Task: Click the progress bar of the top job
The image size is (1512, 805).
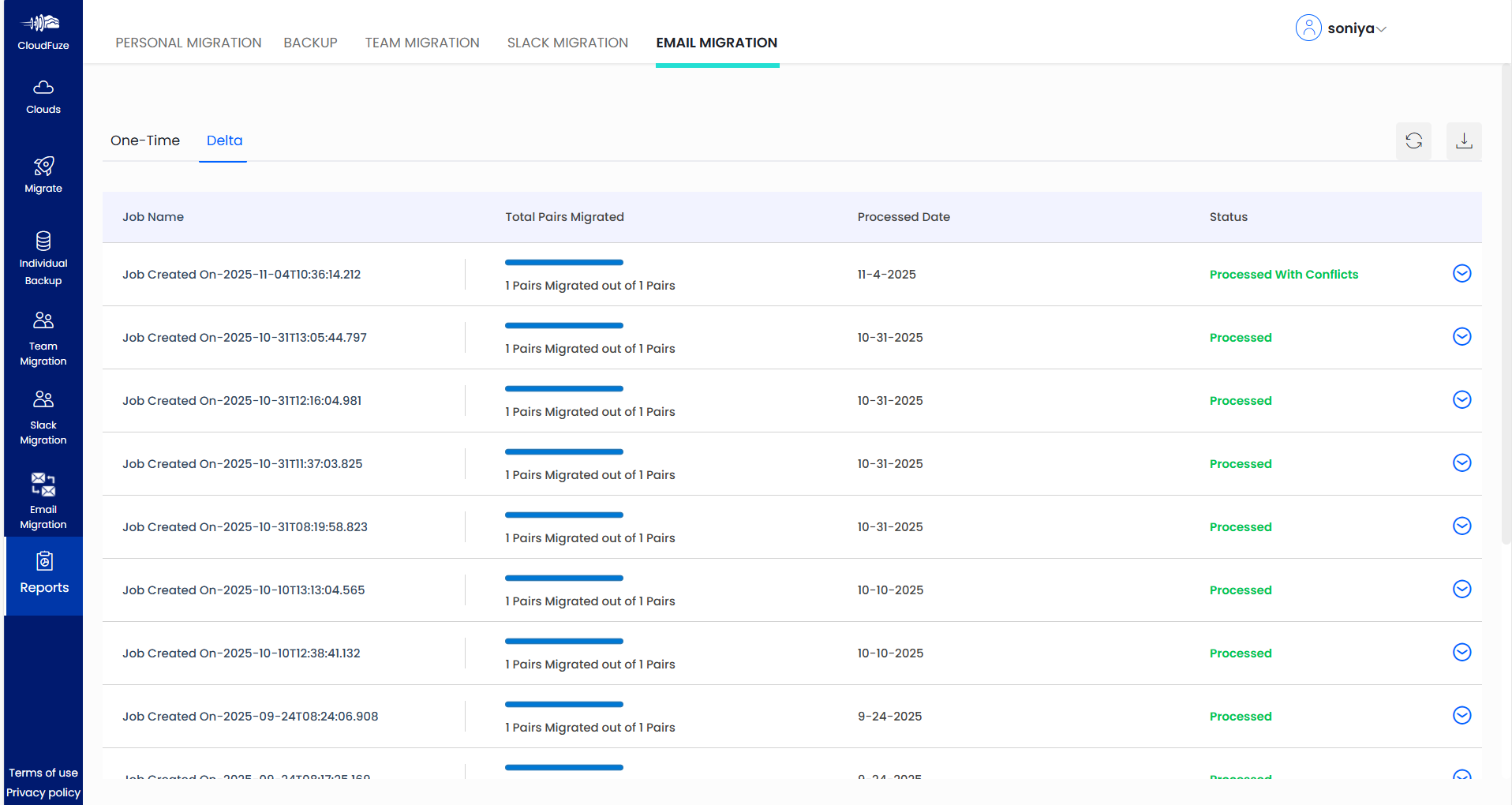Action: 563,262
